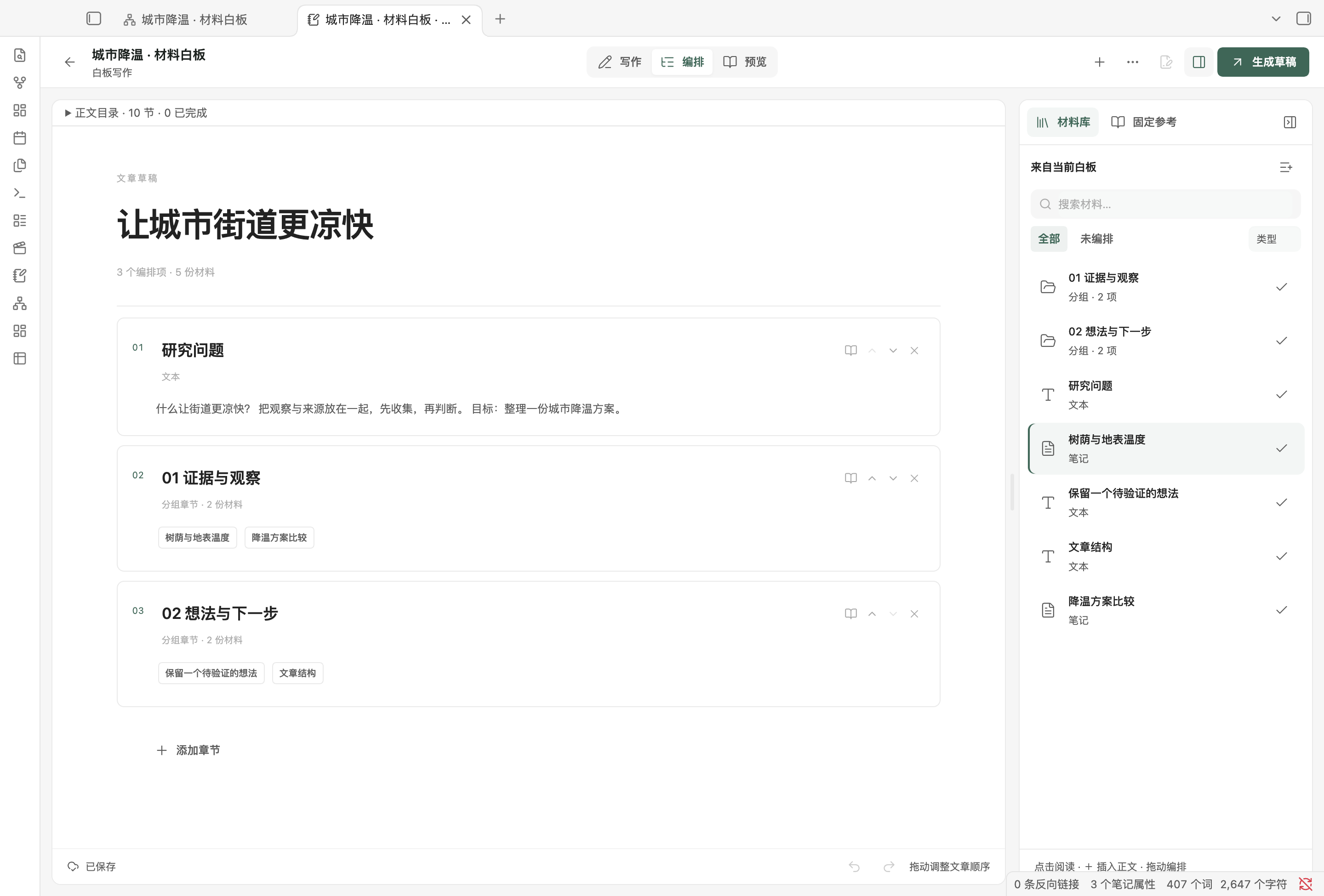1324x896 pixels.
Task: Toggle checkmark for 研究问题 material
Action: (1281, 395)
